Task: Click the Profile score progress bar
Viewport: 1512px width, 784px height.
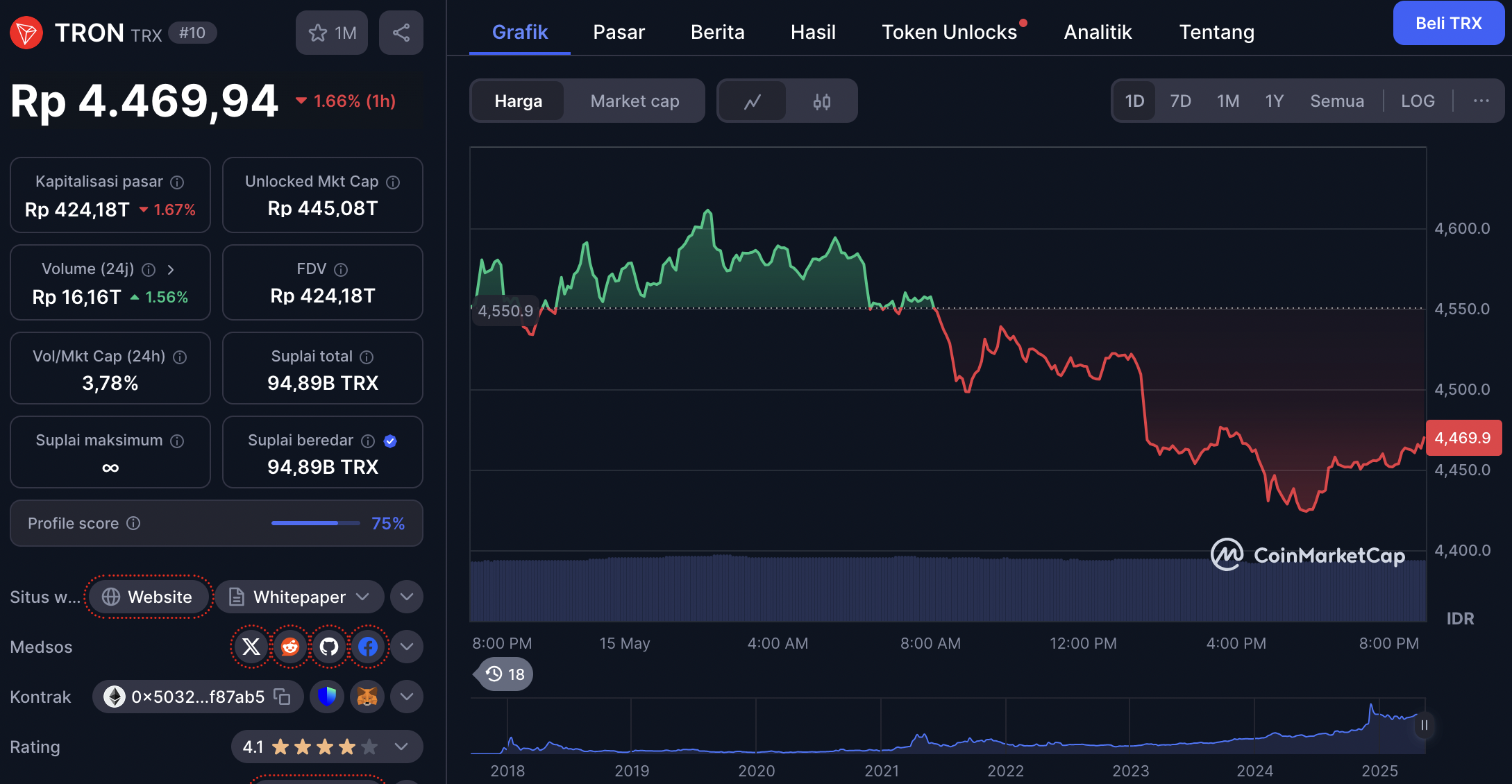Action: [315, 523]
